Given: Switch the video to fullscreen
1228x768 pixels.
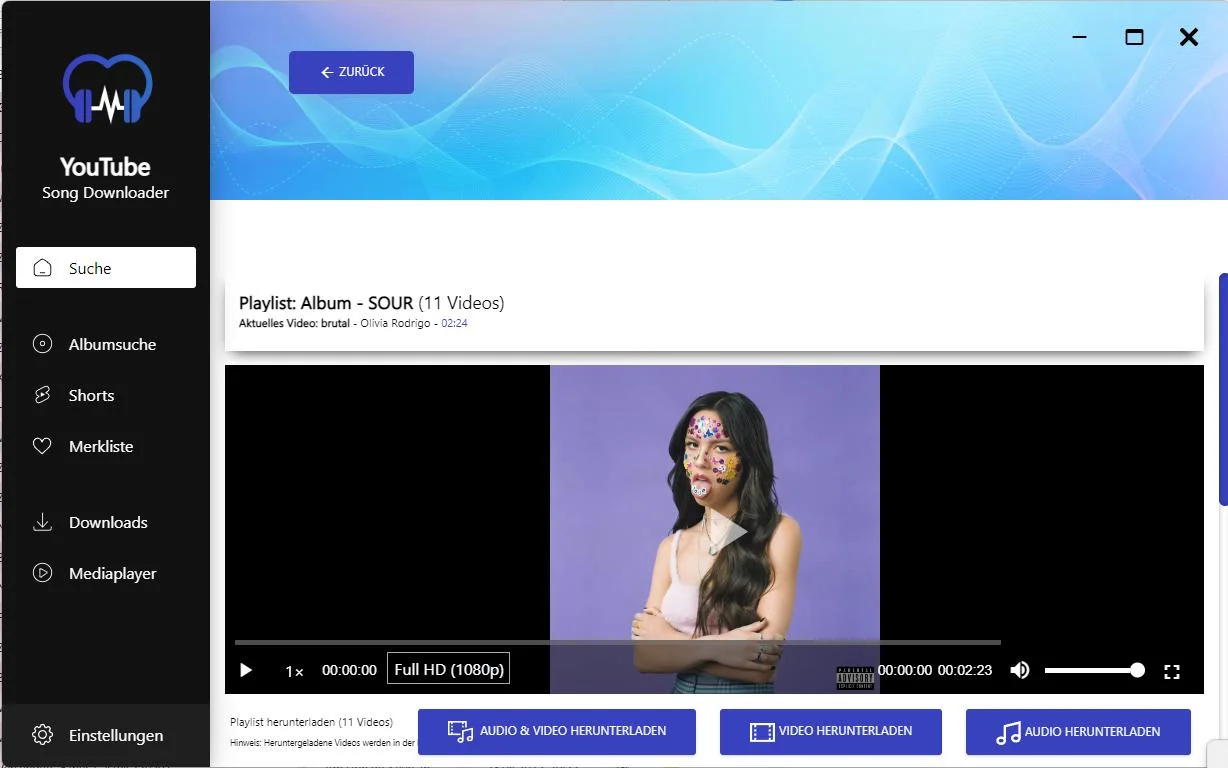Looking at the screenshot, I should pos(1172,671).
